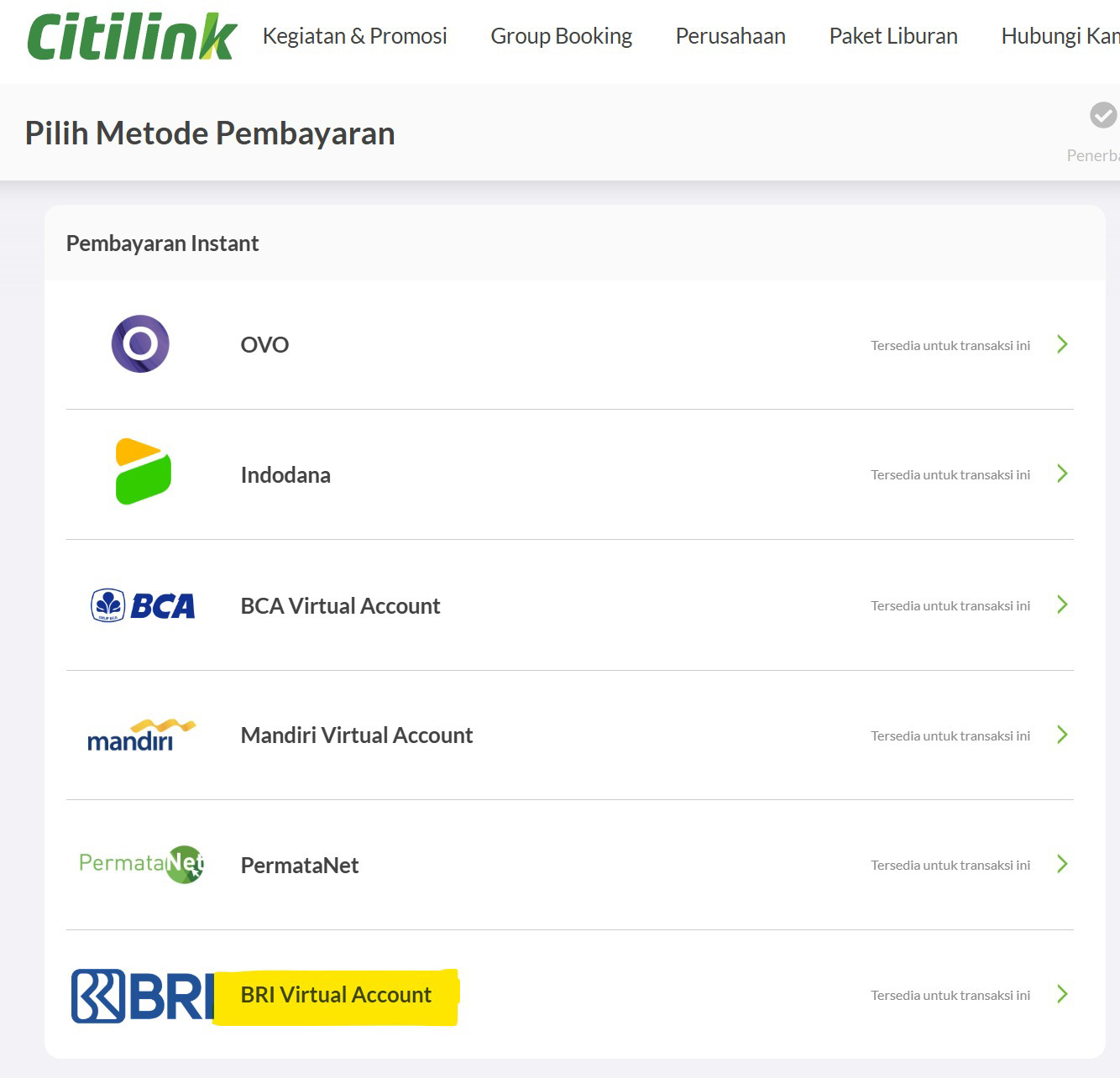Expand the OVO row chevron
The image size is (1120, 1078).
coord(1062,344)
